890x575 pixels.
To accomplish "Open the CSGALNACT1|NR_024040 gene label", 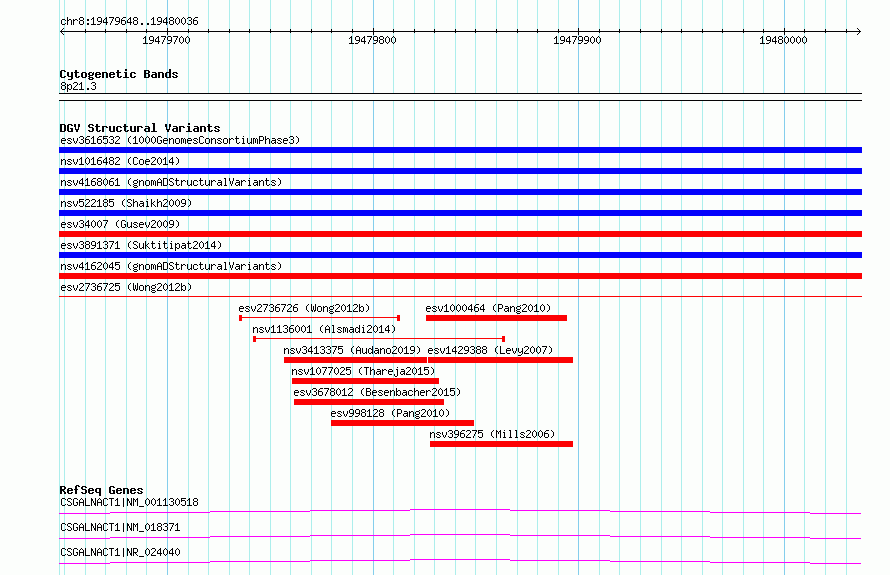I will [120, 552].
